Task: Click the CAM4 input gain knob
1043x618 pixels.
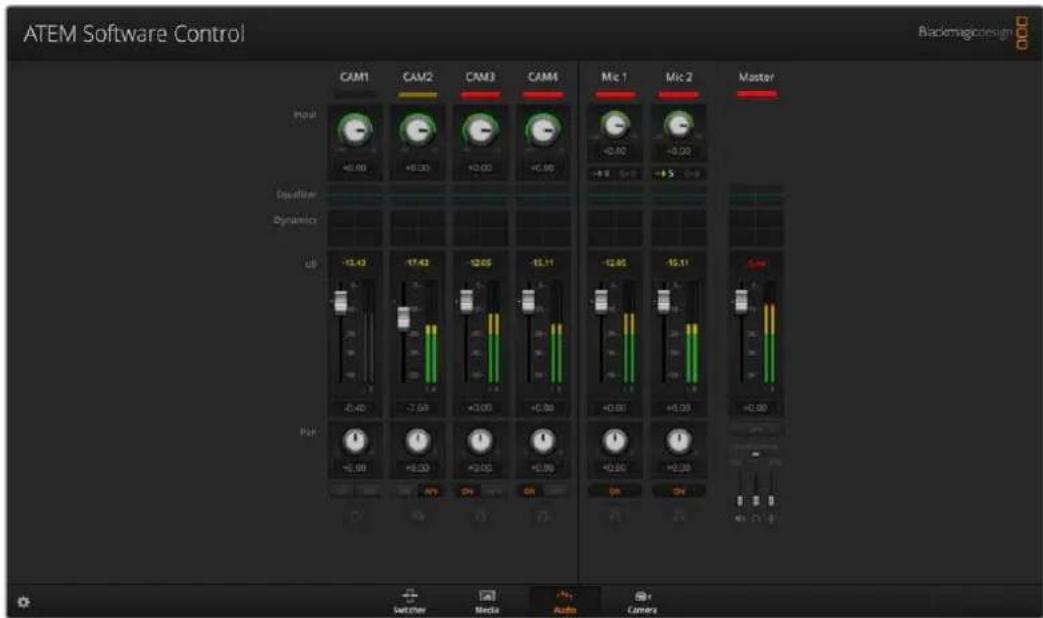Action: [x=543, y=130]
